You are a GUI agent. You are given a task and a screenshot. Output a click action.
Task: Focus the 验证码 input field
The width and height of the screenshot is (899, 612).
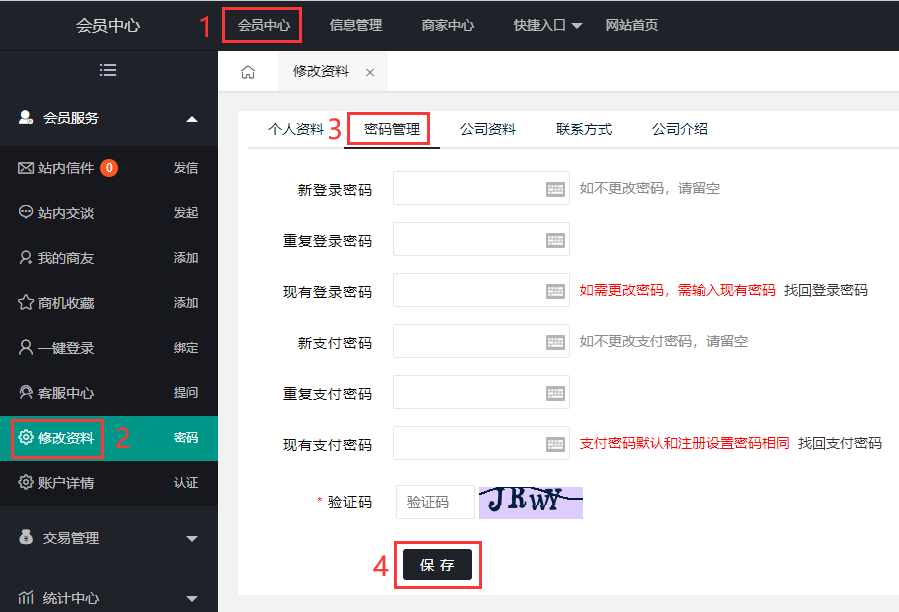(x=435, y=502)
